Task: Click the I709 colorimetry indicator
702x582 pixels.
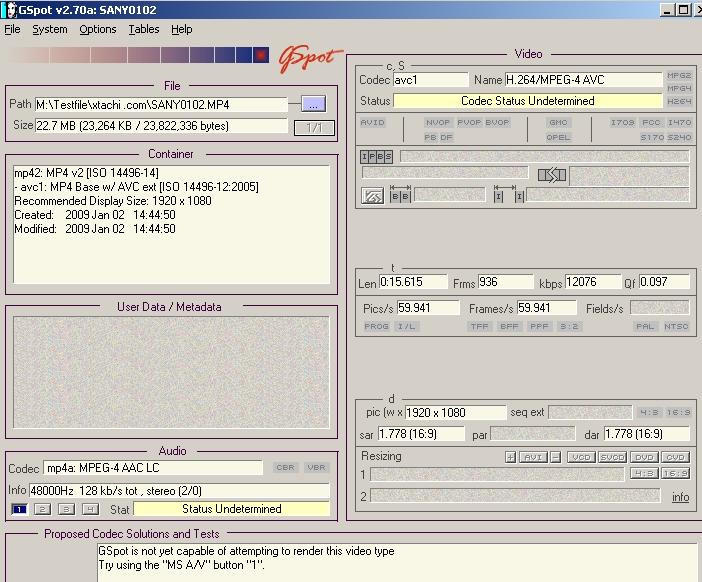Action: point(622,122)
